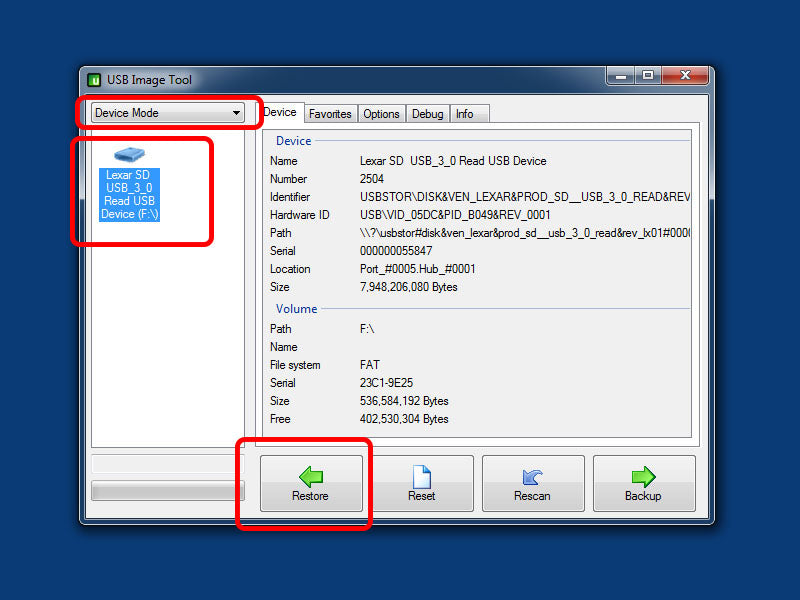Click volume serial '23C1-9E25'

tap(386, 383)
